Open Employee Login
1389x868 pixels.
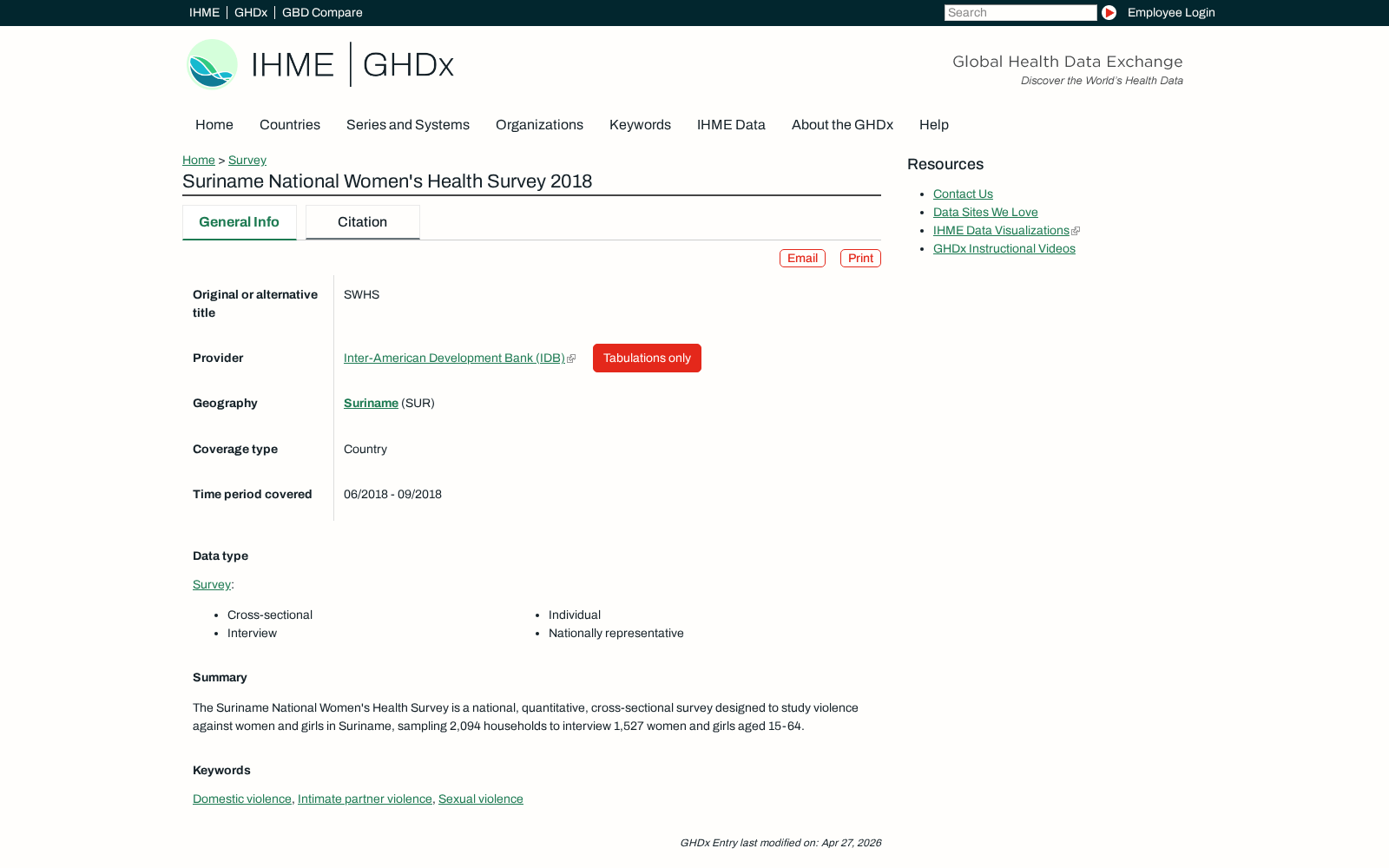click(1171, 13)
